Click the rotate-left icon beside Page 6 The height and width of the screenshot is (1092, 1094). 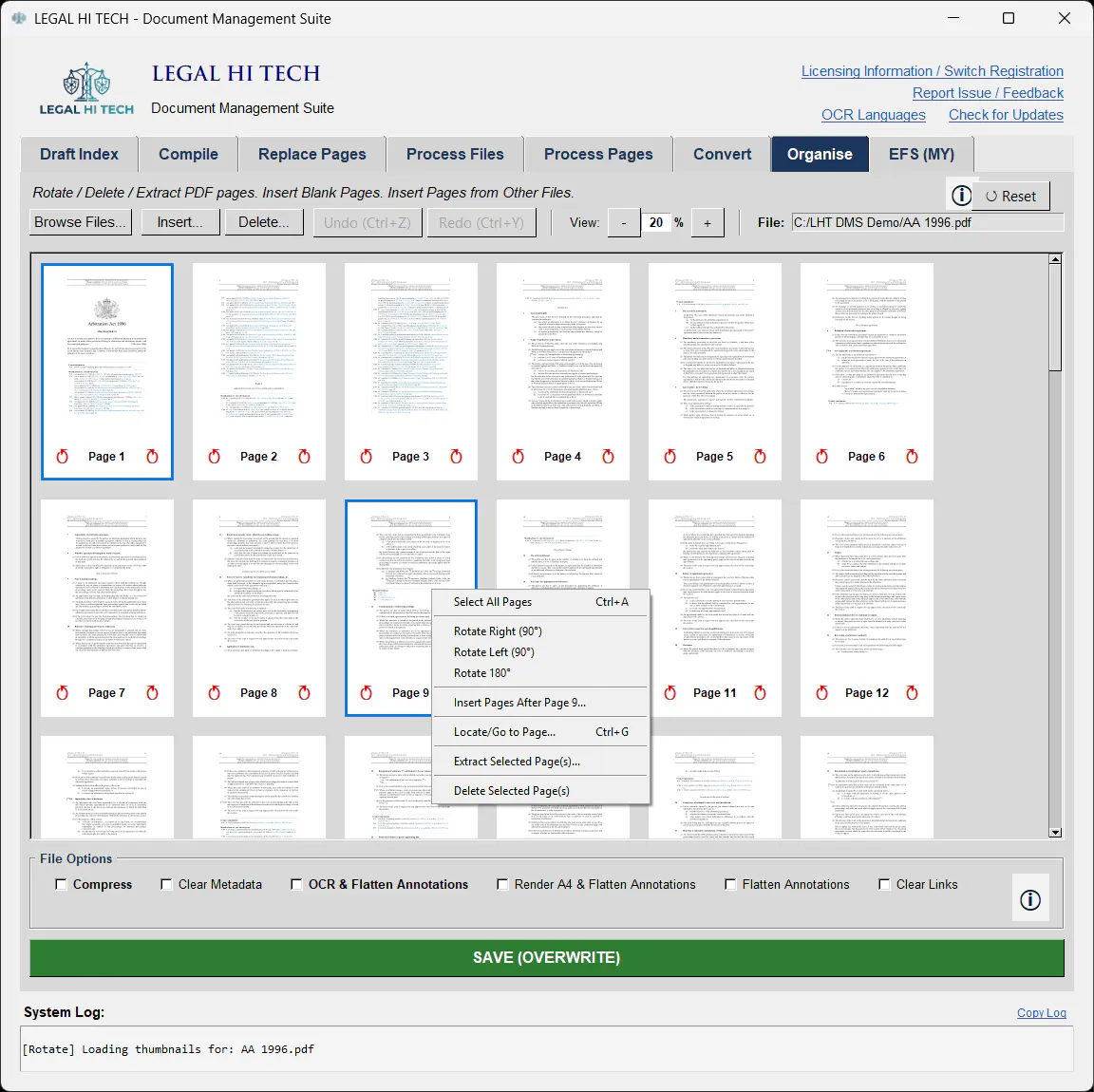pos(821,457)
